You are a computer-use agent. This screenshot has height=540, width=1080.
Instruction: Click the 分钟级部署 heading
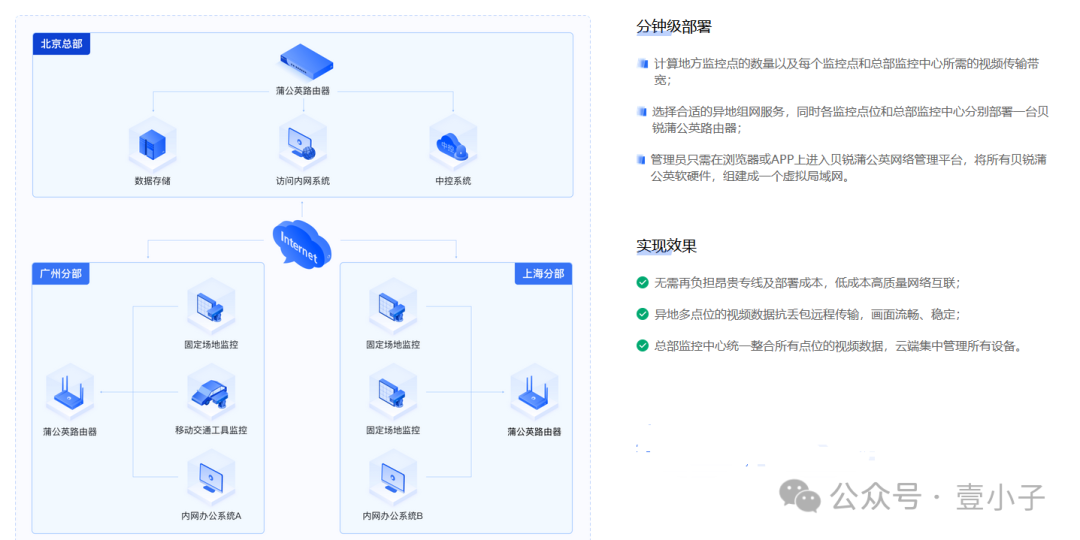(674, 28)
